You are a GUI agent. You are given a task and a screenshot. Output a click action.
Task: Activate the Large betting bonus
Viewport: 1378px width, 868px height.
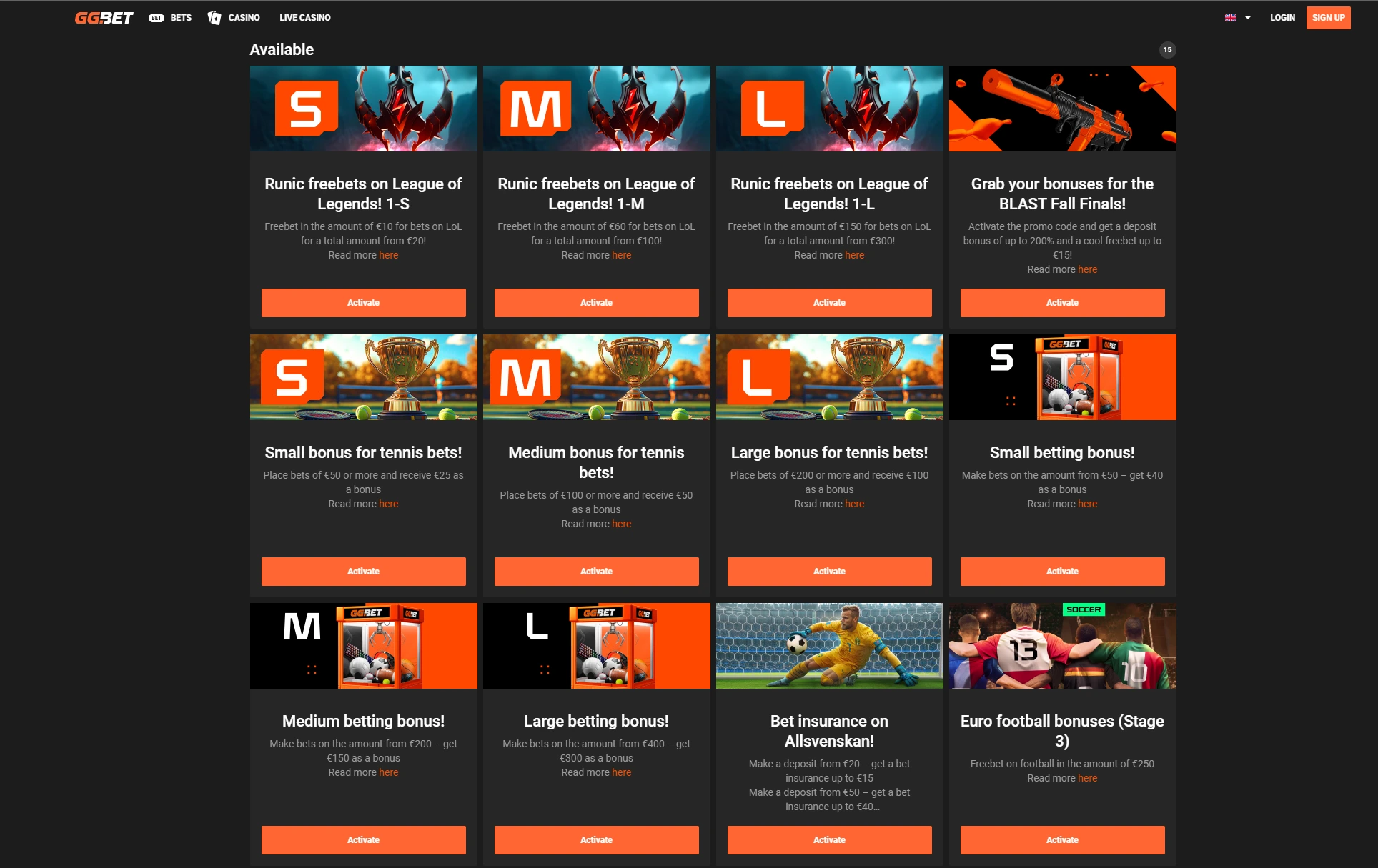tap(597, 840)
